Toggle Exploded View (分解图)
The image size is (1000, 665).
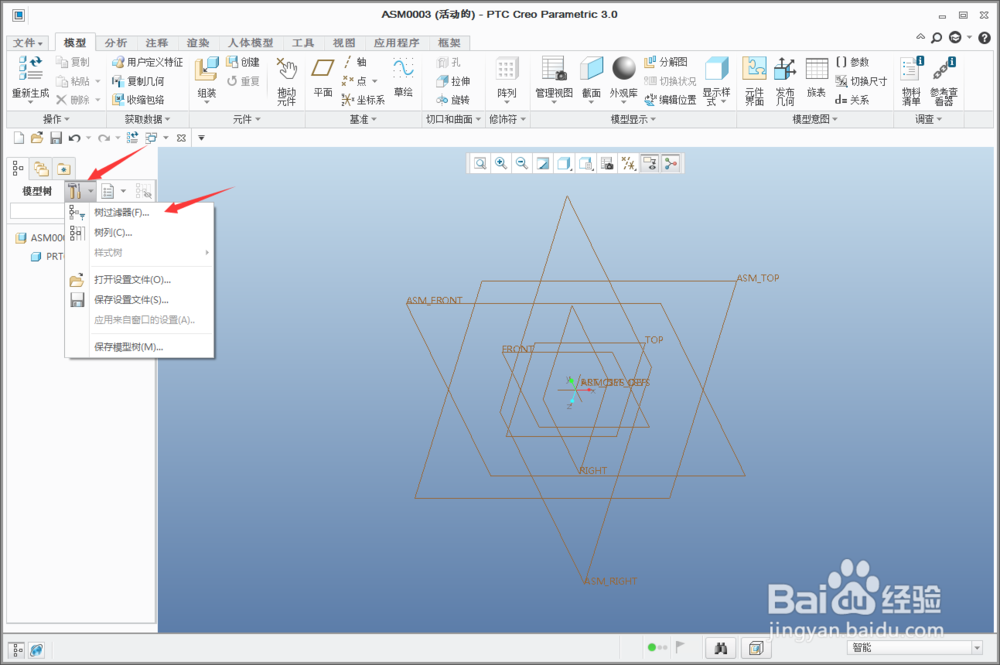point(666,62)
